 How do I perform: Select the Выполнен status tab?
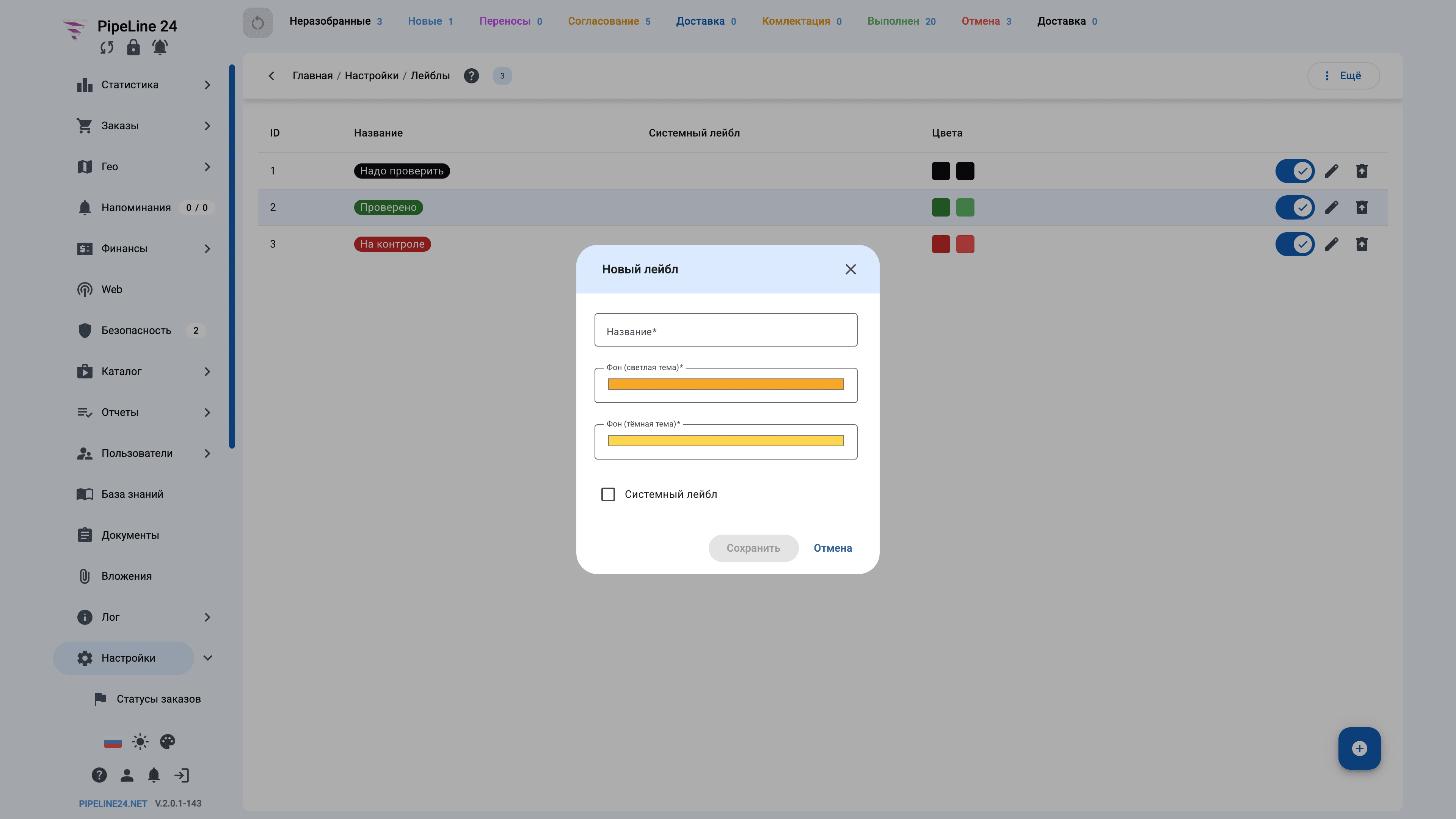tap(902, 22)
